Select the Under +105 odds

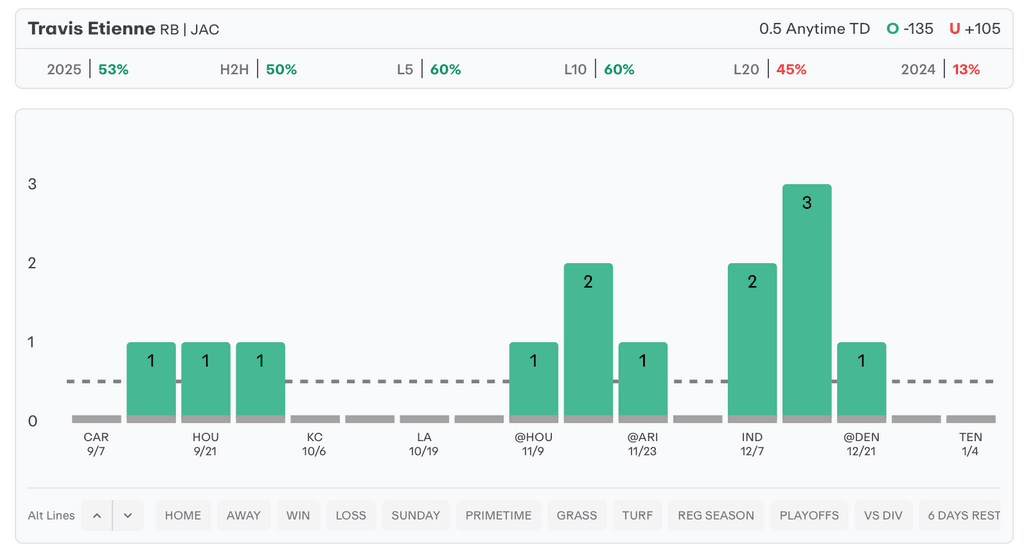click(974, 29)
